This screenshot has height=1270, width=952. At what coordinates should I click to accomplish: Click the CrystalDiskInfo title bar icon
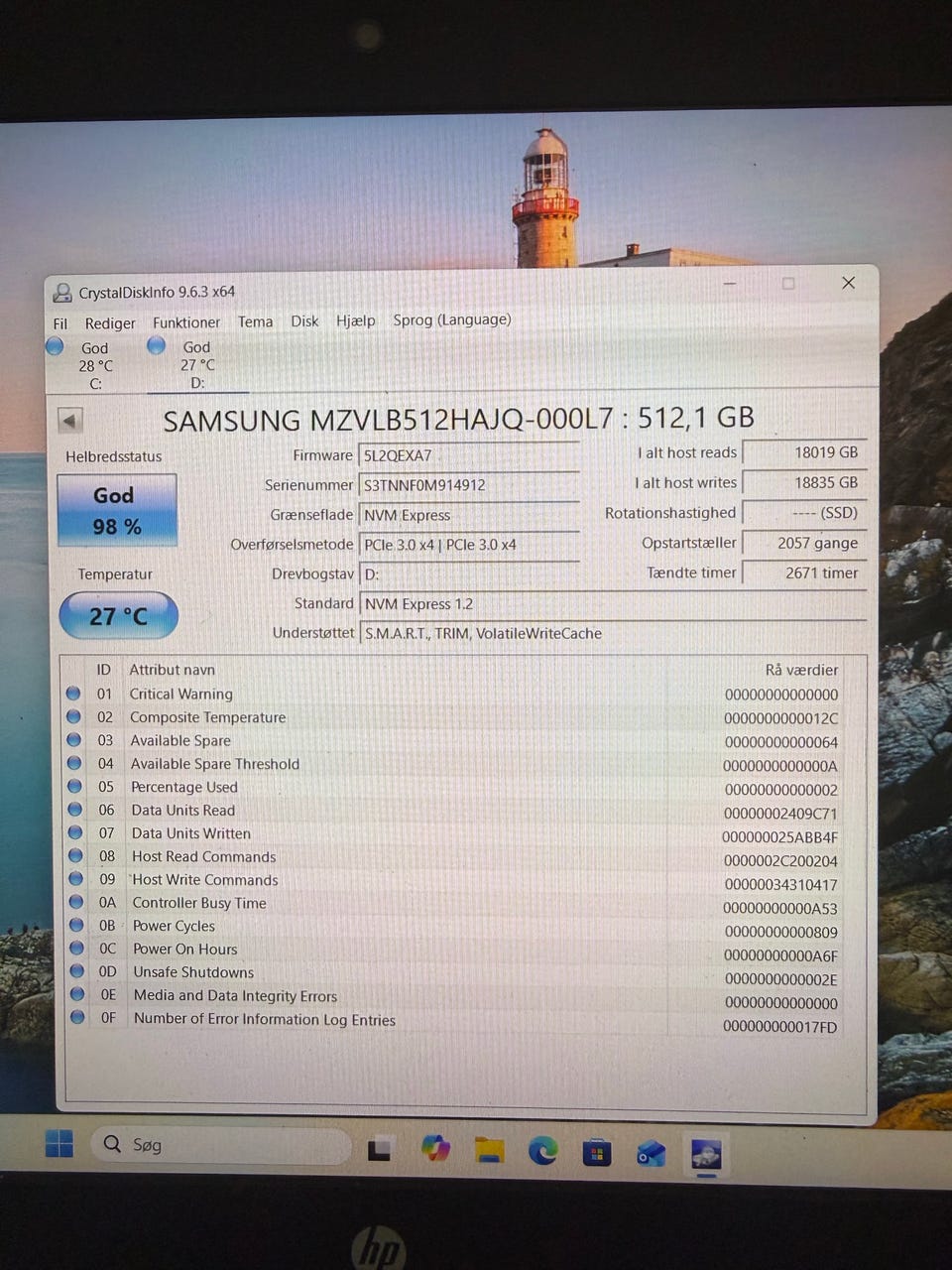(62, 293)
